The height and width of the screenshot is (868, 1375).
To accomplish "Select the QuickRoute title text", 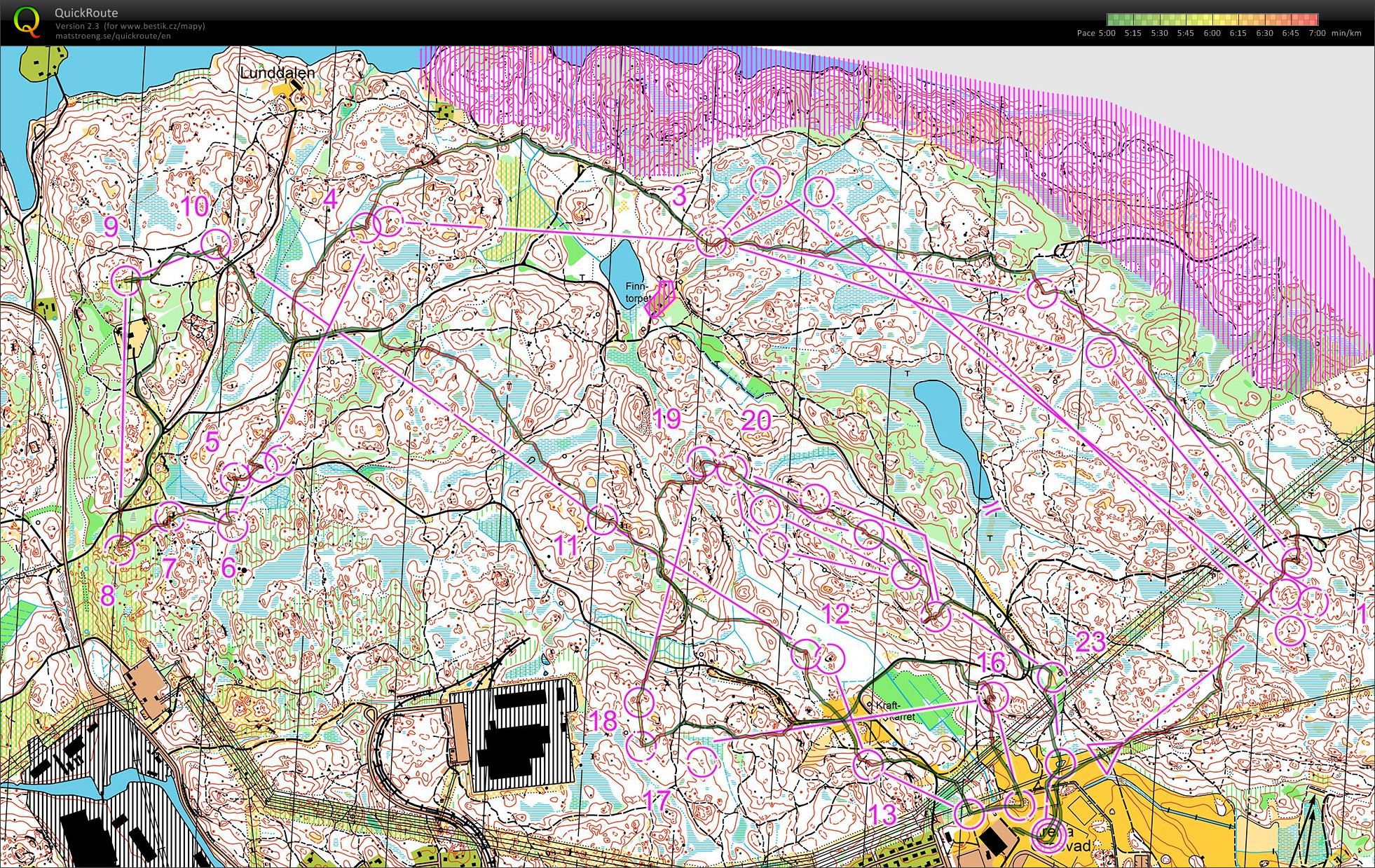I will point(86,13).
